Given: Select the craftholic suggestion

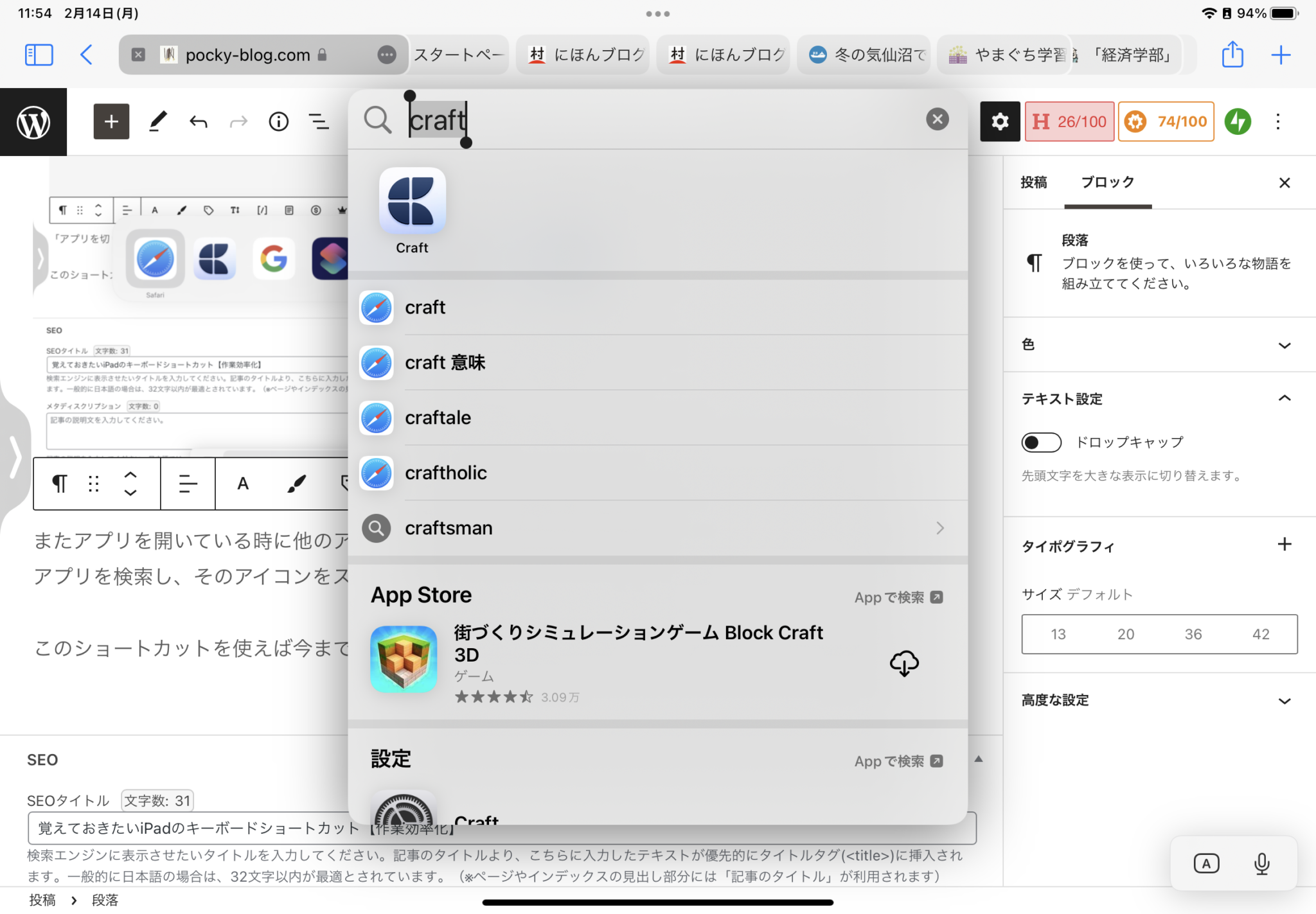Looking at the screenshot, I should coord(658,473).
